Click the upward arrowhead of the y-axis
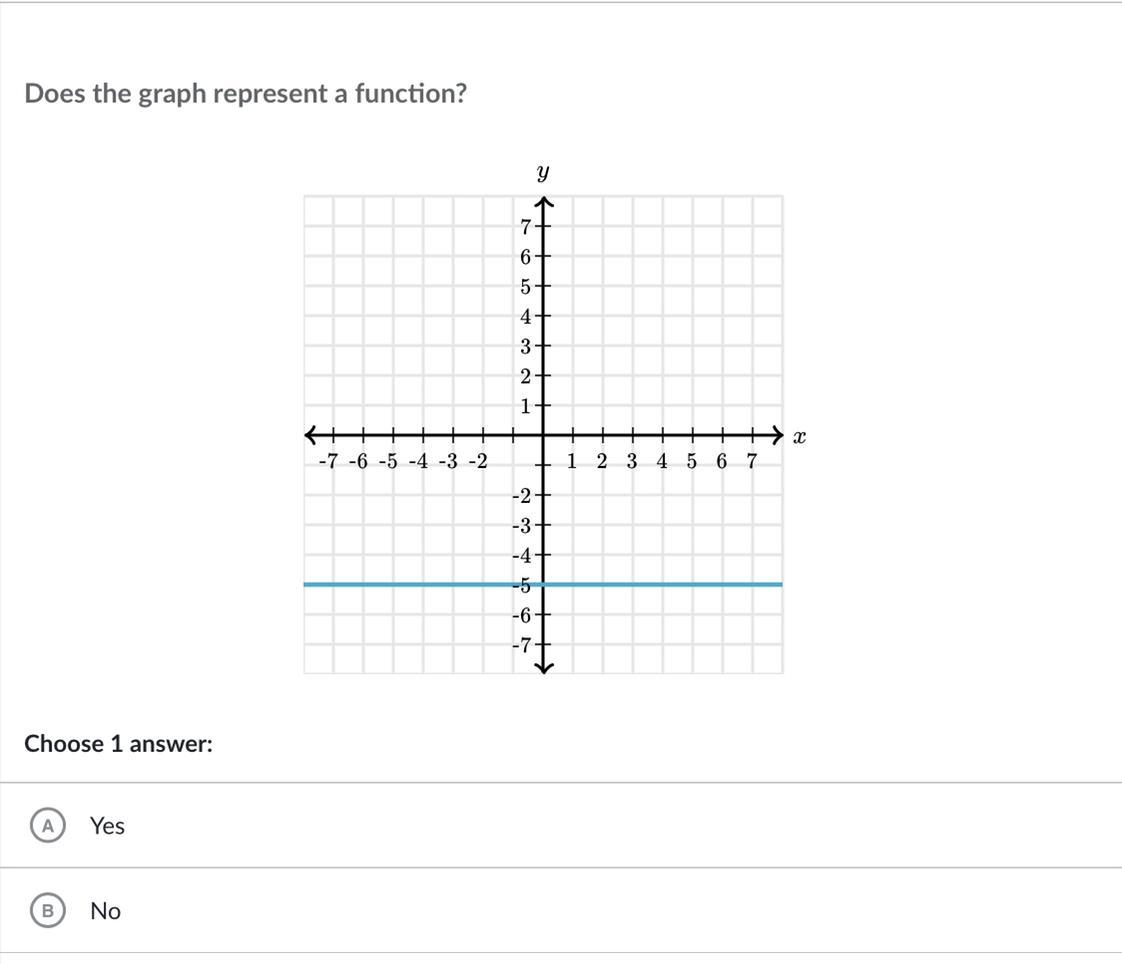The width and height of the screenshot is (1122, 964). tap(543, 204)
